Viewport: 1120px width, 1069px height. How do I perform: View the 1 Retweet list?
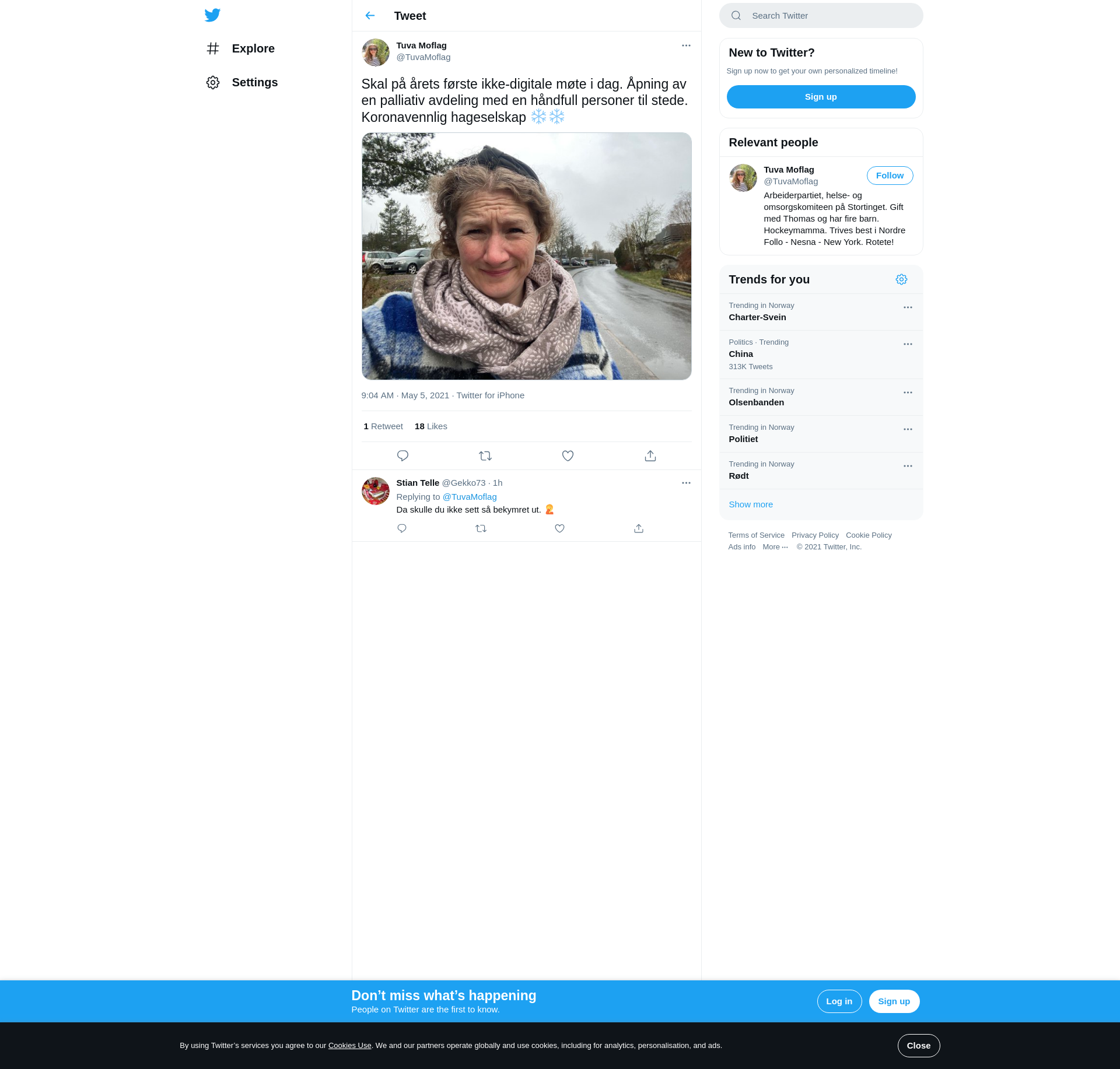tap(383, 426)
